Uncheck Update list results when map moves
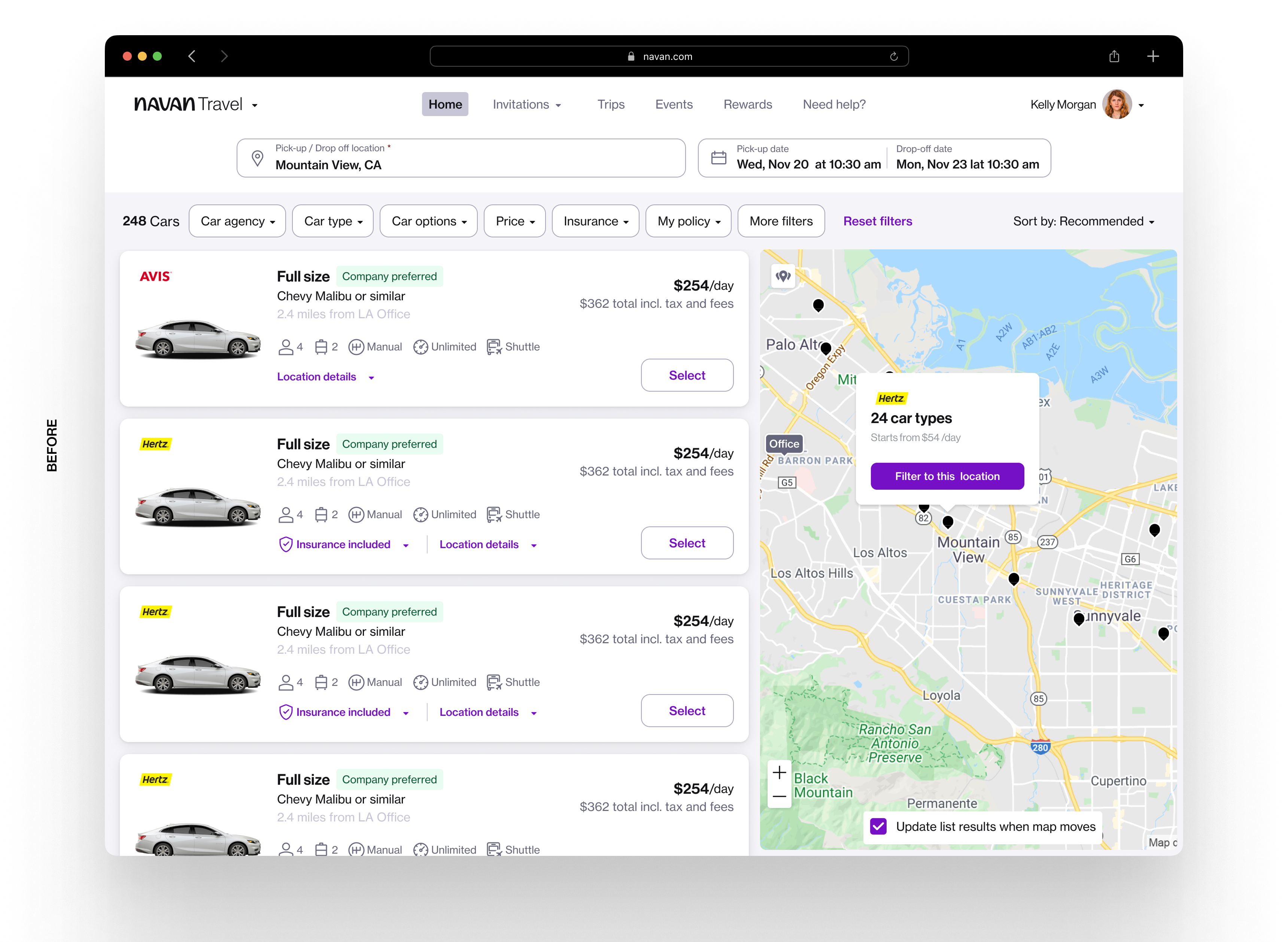This screenshot has width=1288, height=942. tap(878, 826)
